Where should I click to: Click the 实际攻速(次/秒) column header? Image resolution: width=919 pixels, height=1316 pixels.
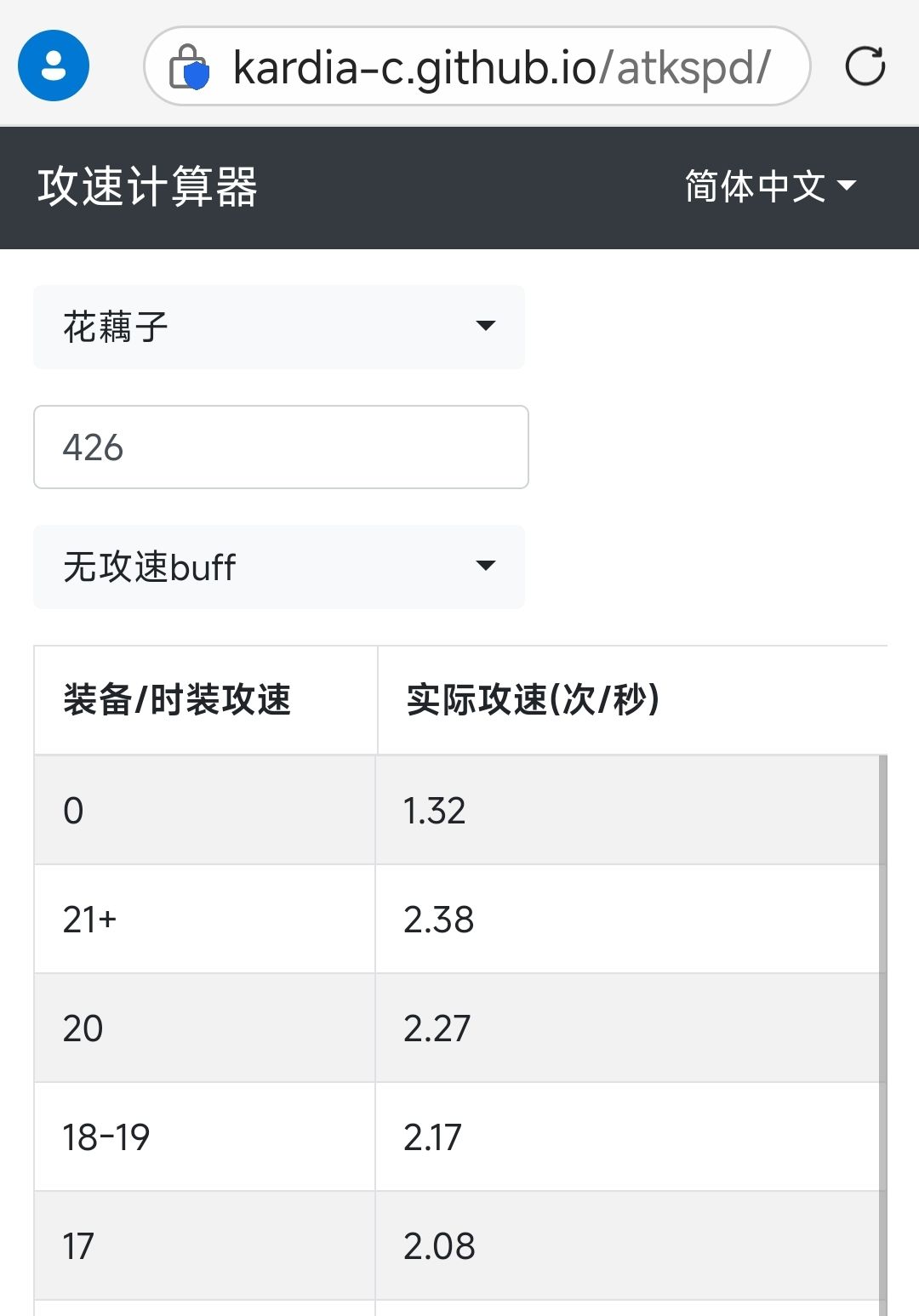tap(533, 700)
